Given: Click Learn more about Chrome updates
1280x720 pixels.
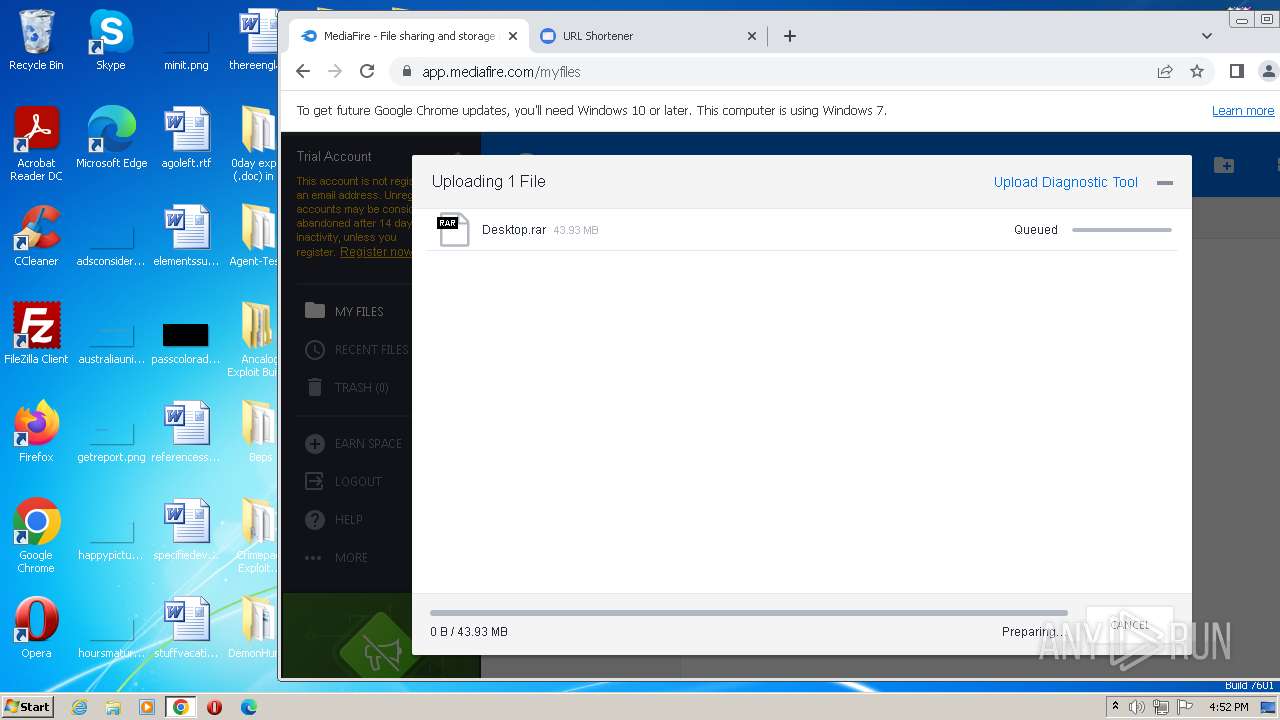Looking at the screenshot, I should [1243, 111].
